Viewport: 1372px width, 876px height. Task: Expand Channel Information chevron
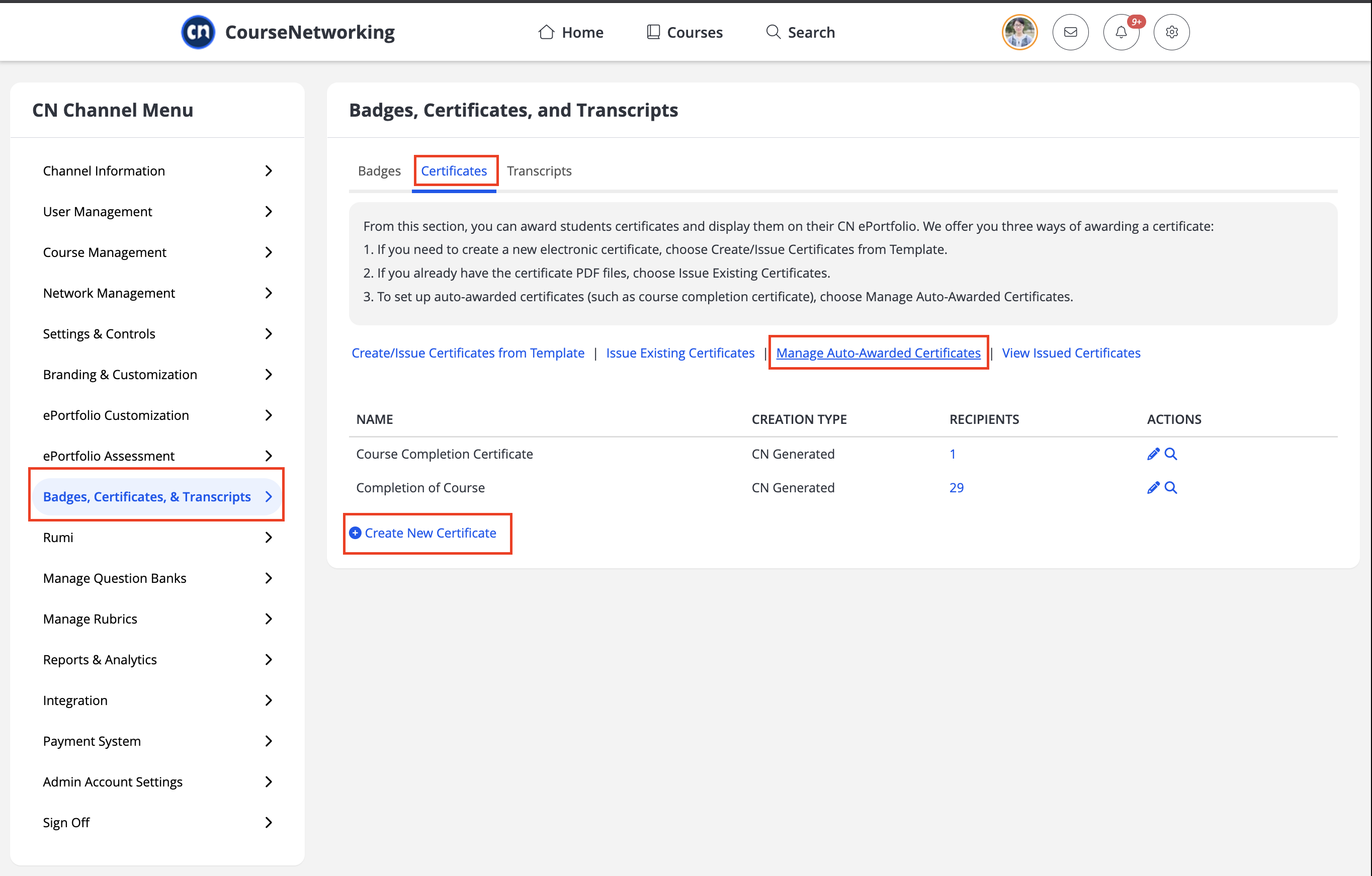(269, 171)
